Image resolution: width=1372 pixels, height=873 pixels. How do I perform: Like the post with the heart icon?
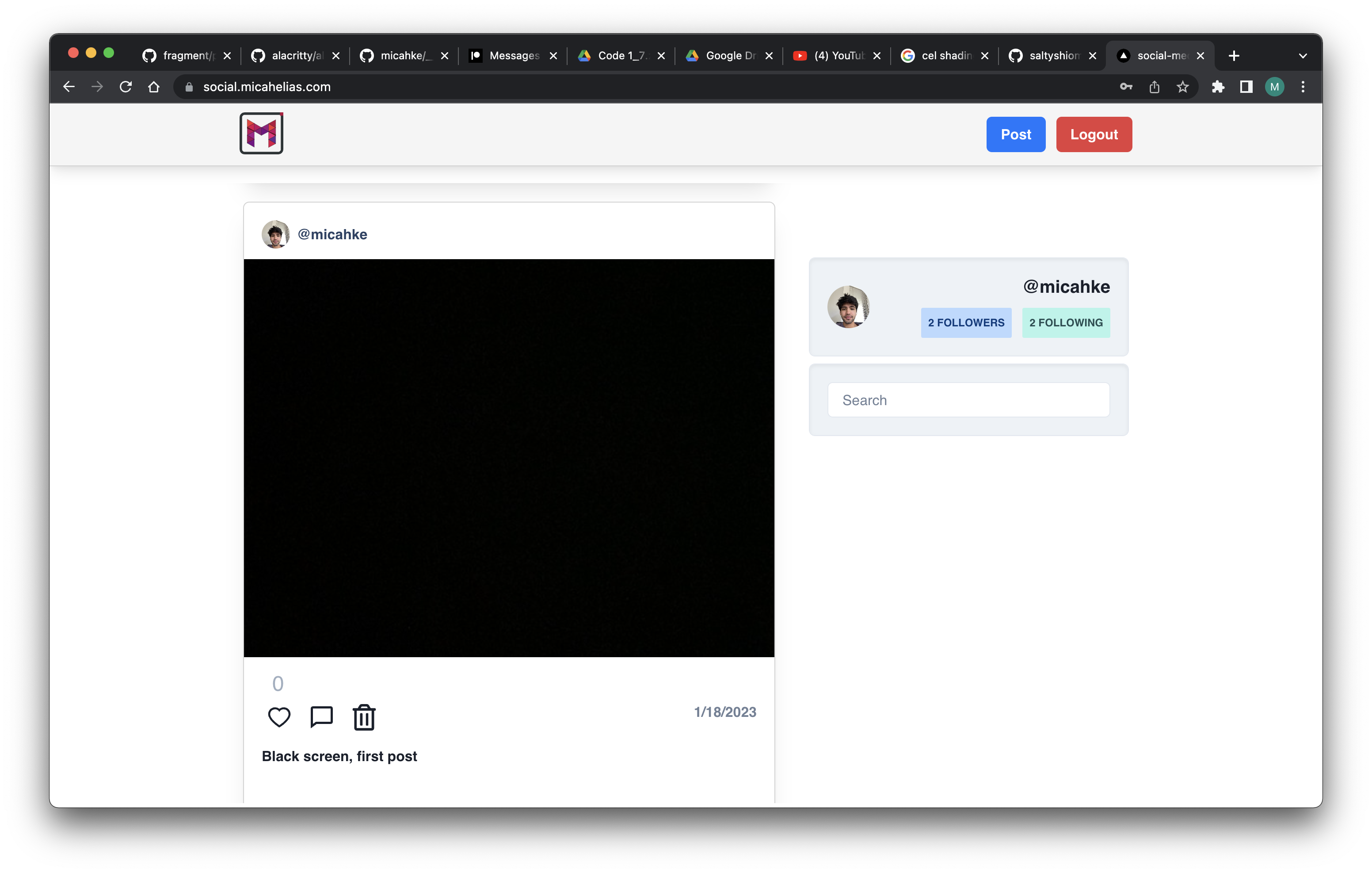[278, 717]
